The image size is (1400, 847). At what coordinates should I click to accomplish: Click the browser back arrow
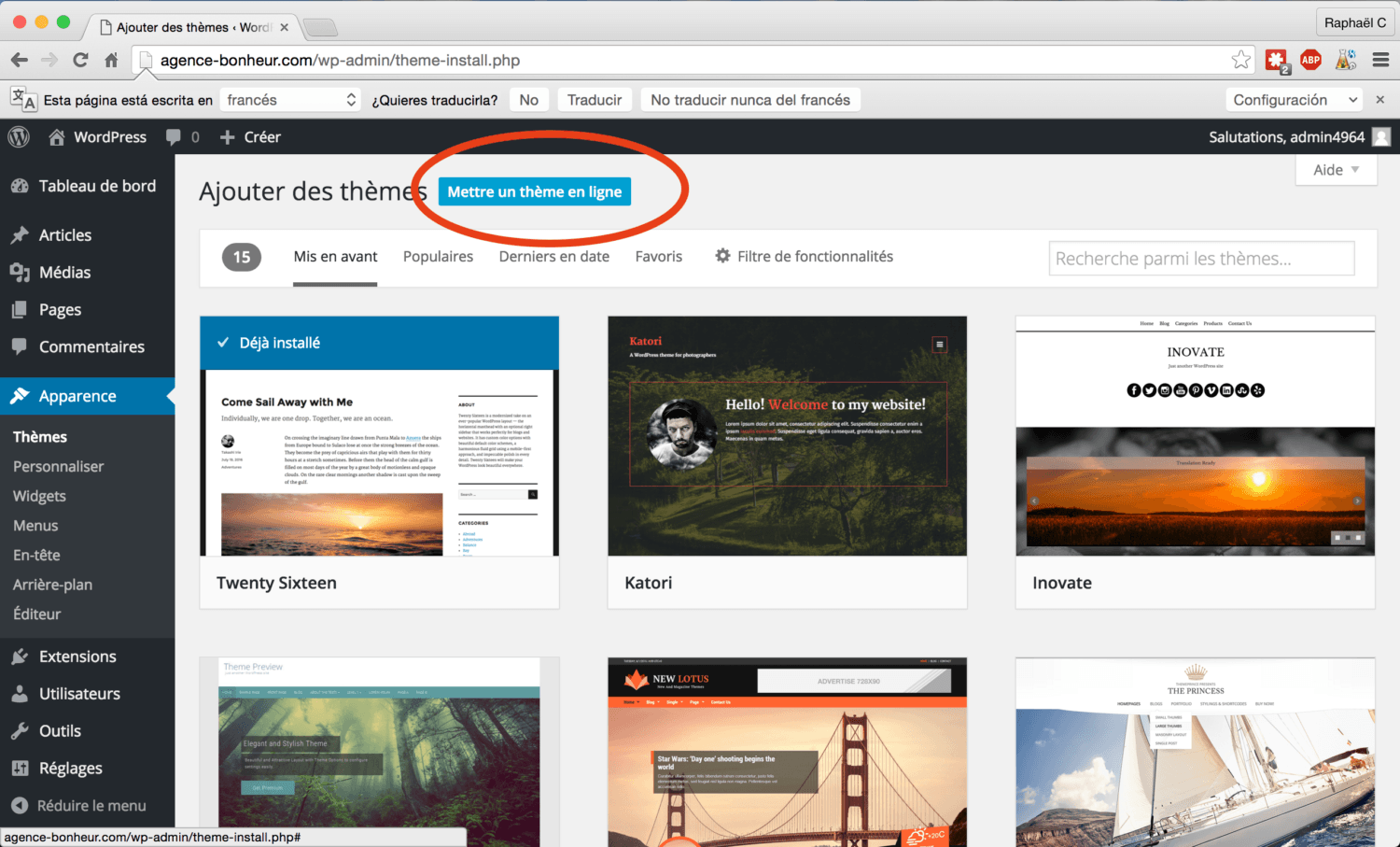coord(20,60)
